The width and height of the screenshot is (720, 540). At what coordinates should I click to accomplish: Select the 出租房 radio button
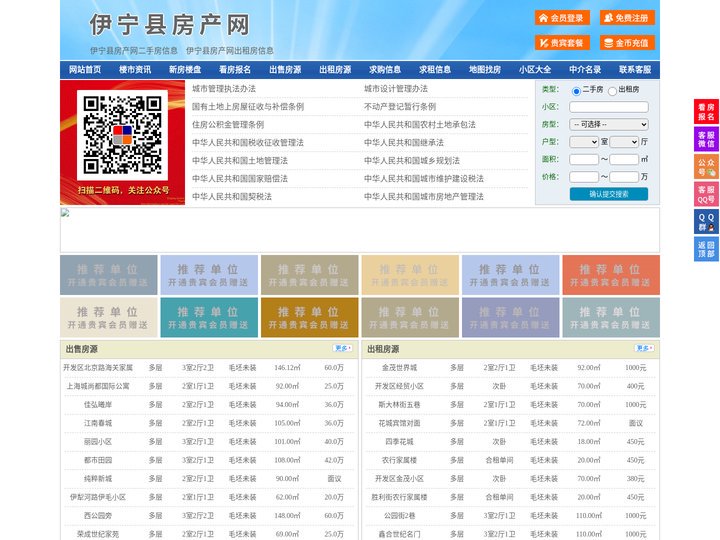612,91
